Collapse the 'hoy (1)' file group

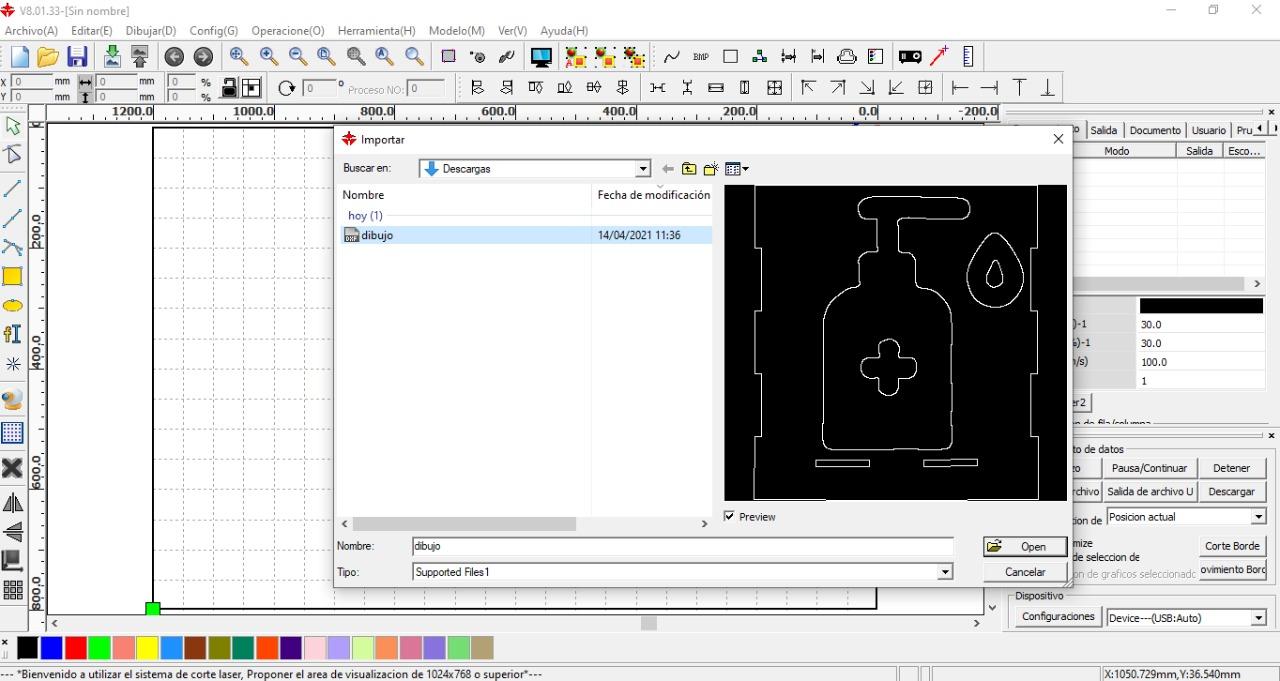point(365,216)
